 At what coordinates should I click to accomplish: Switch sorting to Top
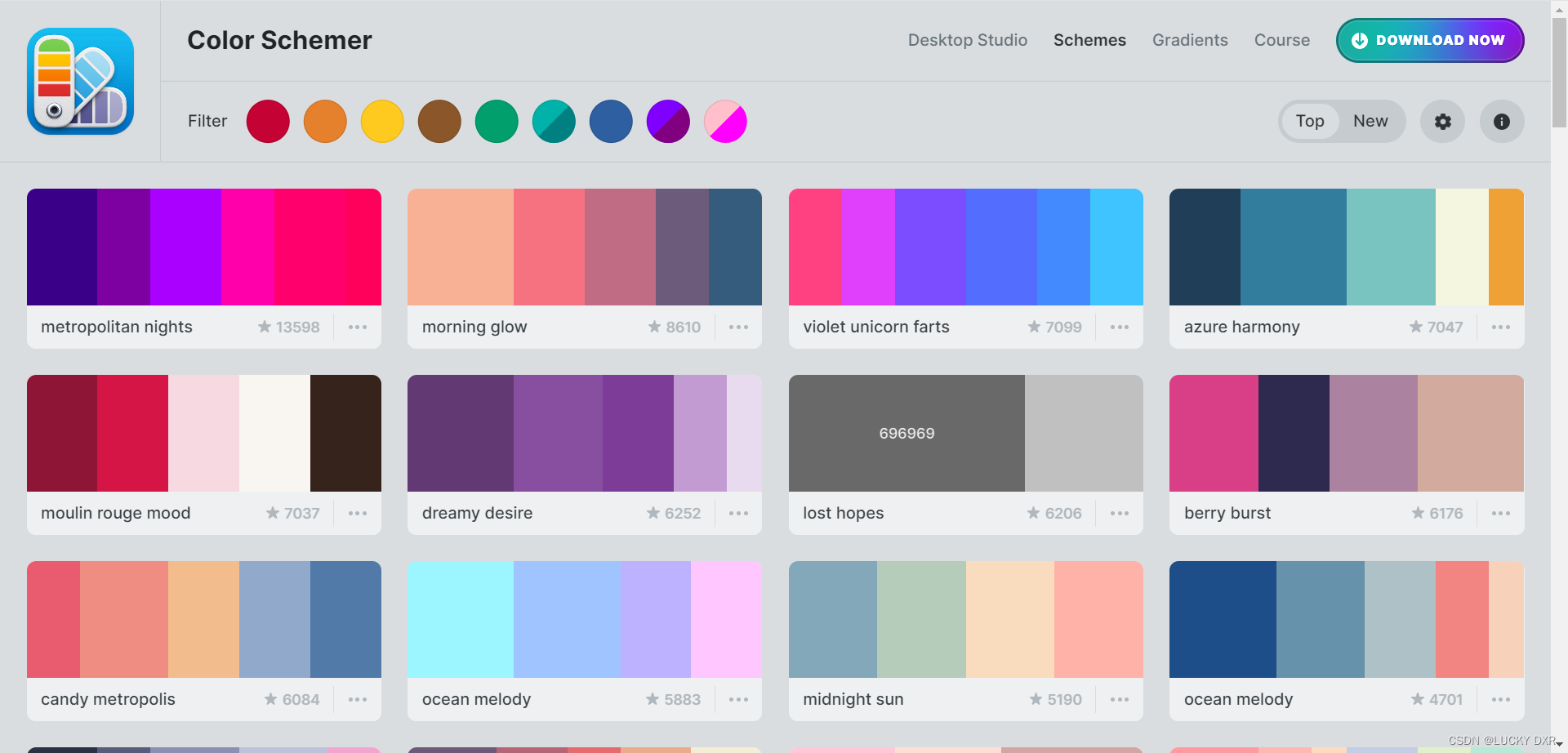pos(1310,121)
